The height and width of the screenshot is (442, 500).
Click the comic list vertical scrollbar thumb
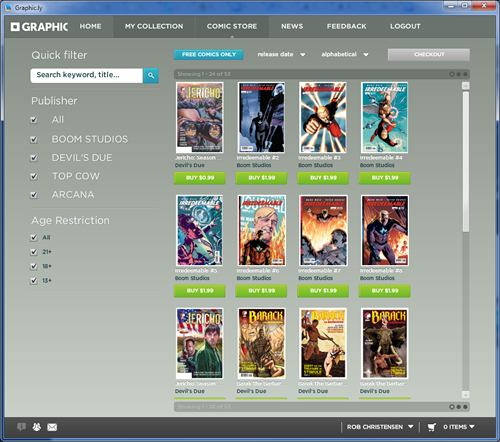tap(466, 162)
